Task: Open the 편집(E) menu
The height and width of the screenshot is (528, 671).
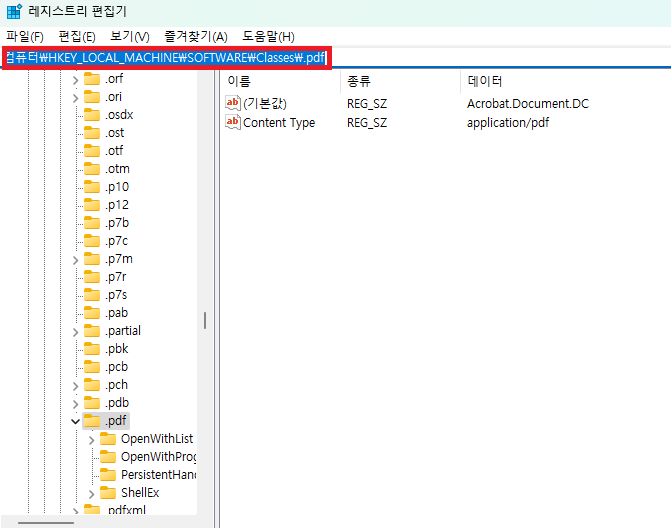Action: 77,37
